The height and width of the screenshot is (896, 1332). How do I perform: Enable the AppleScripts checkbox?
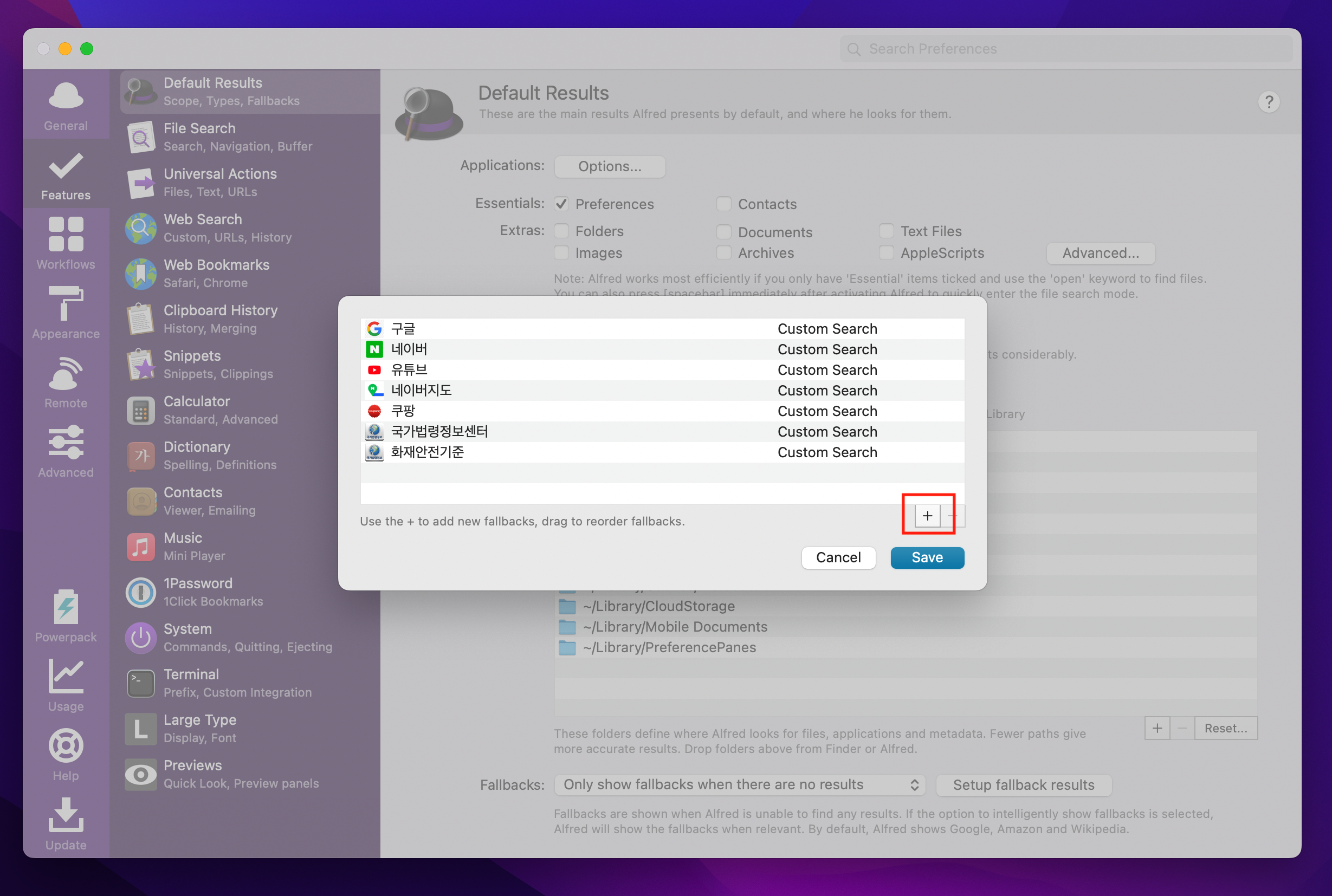coord(886,252)
